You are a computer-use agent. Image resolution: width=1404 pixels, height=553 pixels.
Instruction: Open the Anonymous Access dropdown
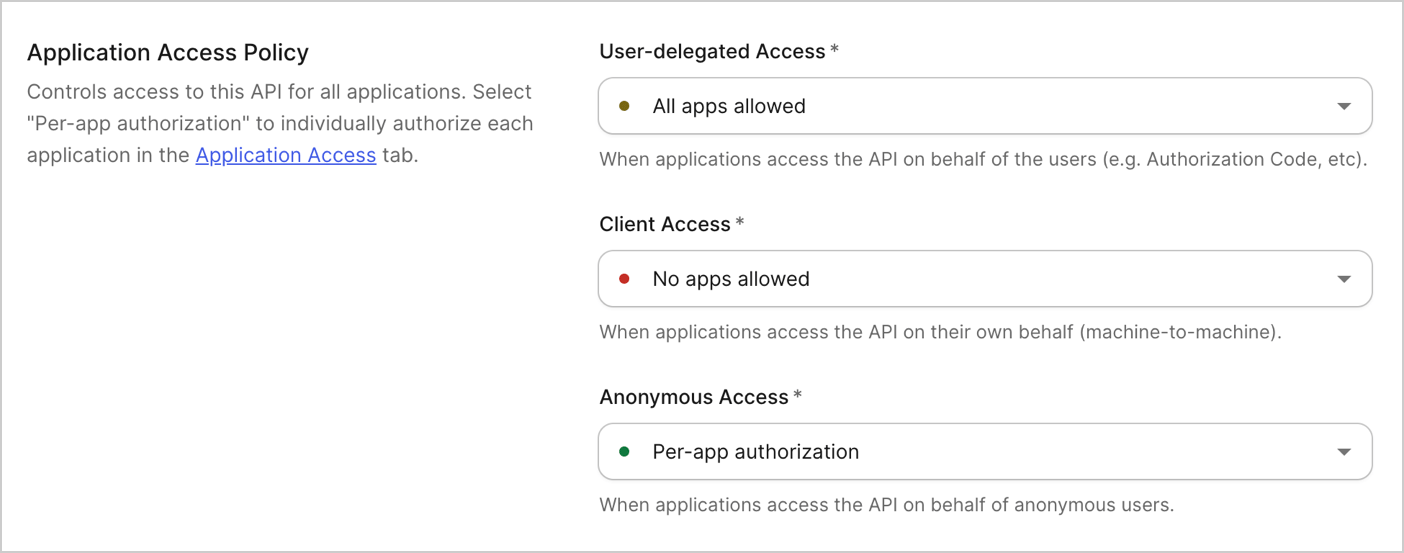coord(985,452)
